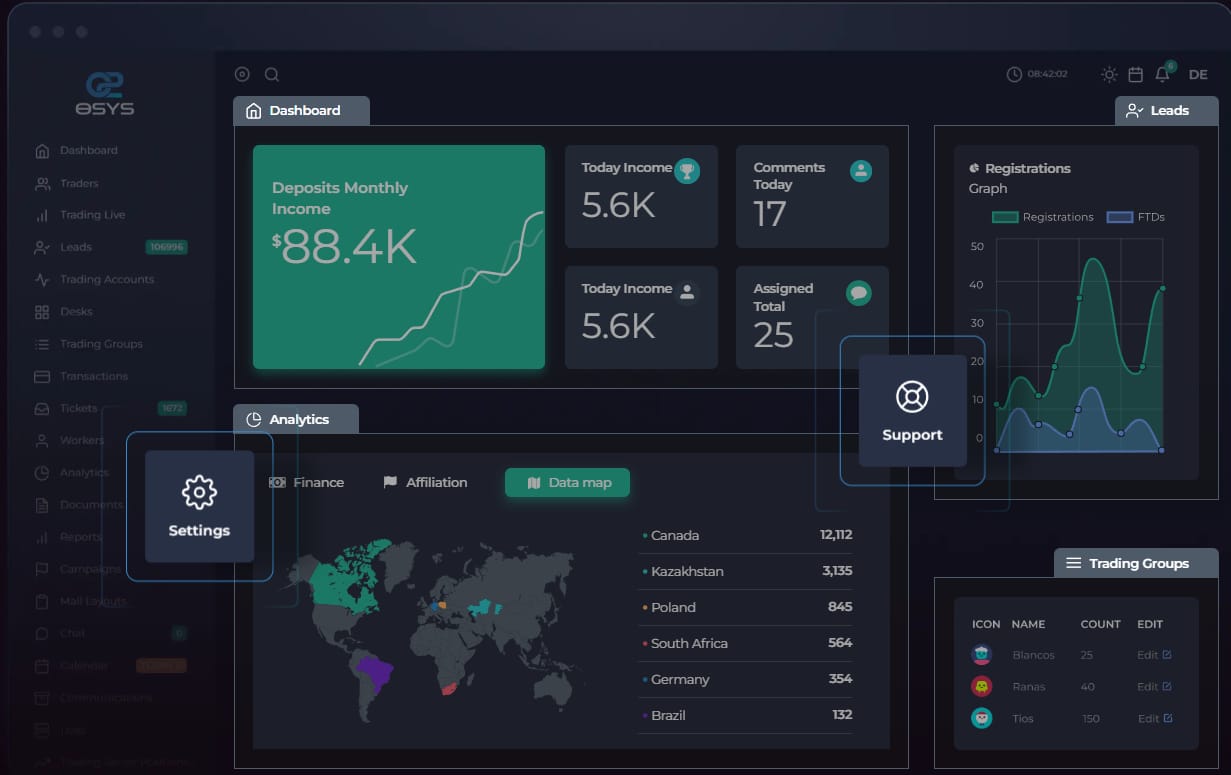The height and width of the screenshot is (775, 1231).
Task: Open the DE language selector
Action: 1197,74
